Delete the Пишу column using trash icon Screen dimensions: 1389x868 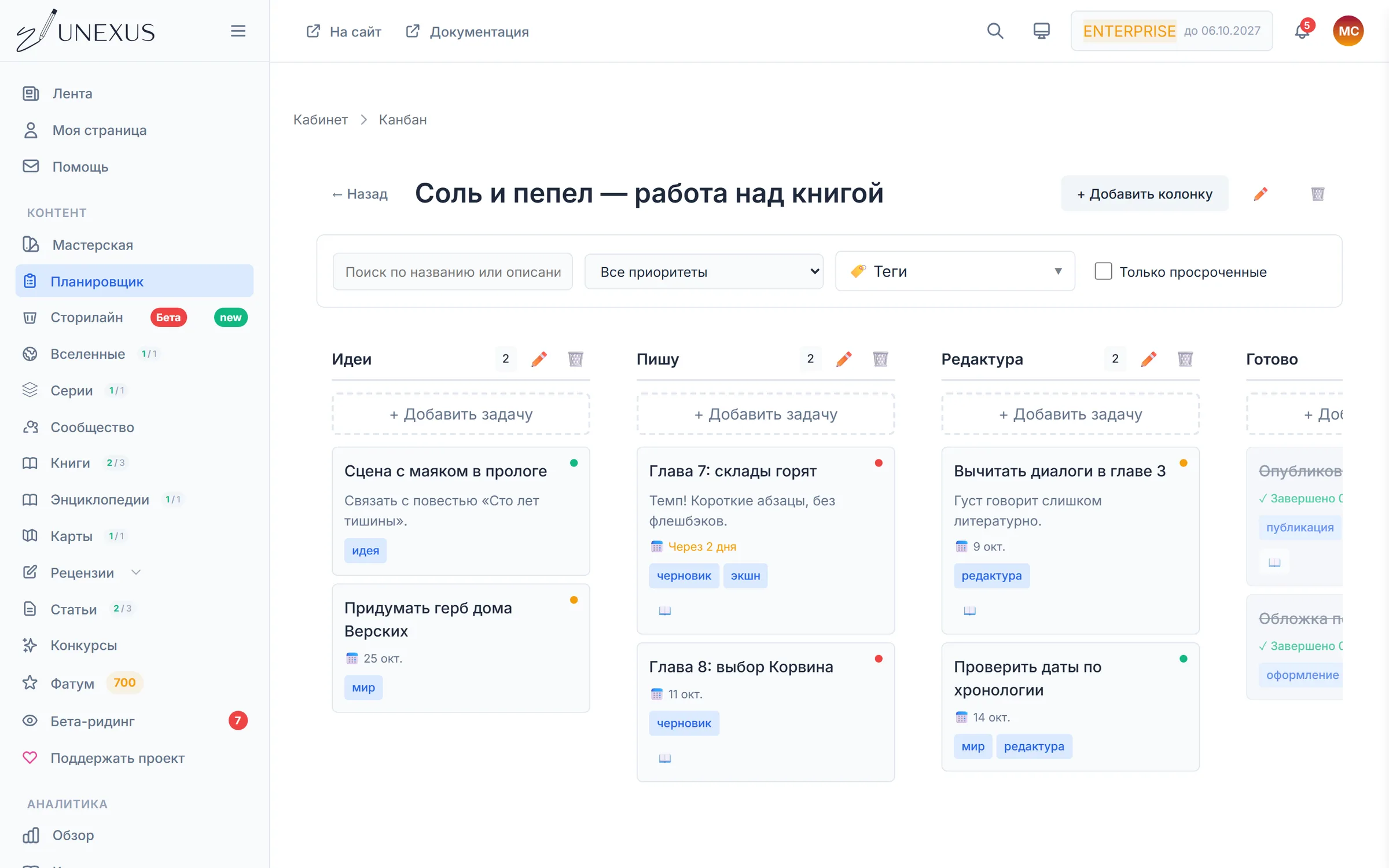pos(880,359)
